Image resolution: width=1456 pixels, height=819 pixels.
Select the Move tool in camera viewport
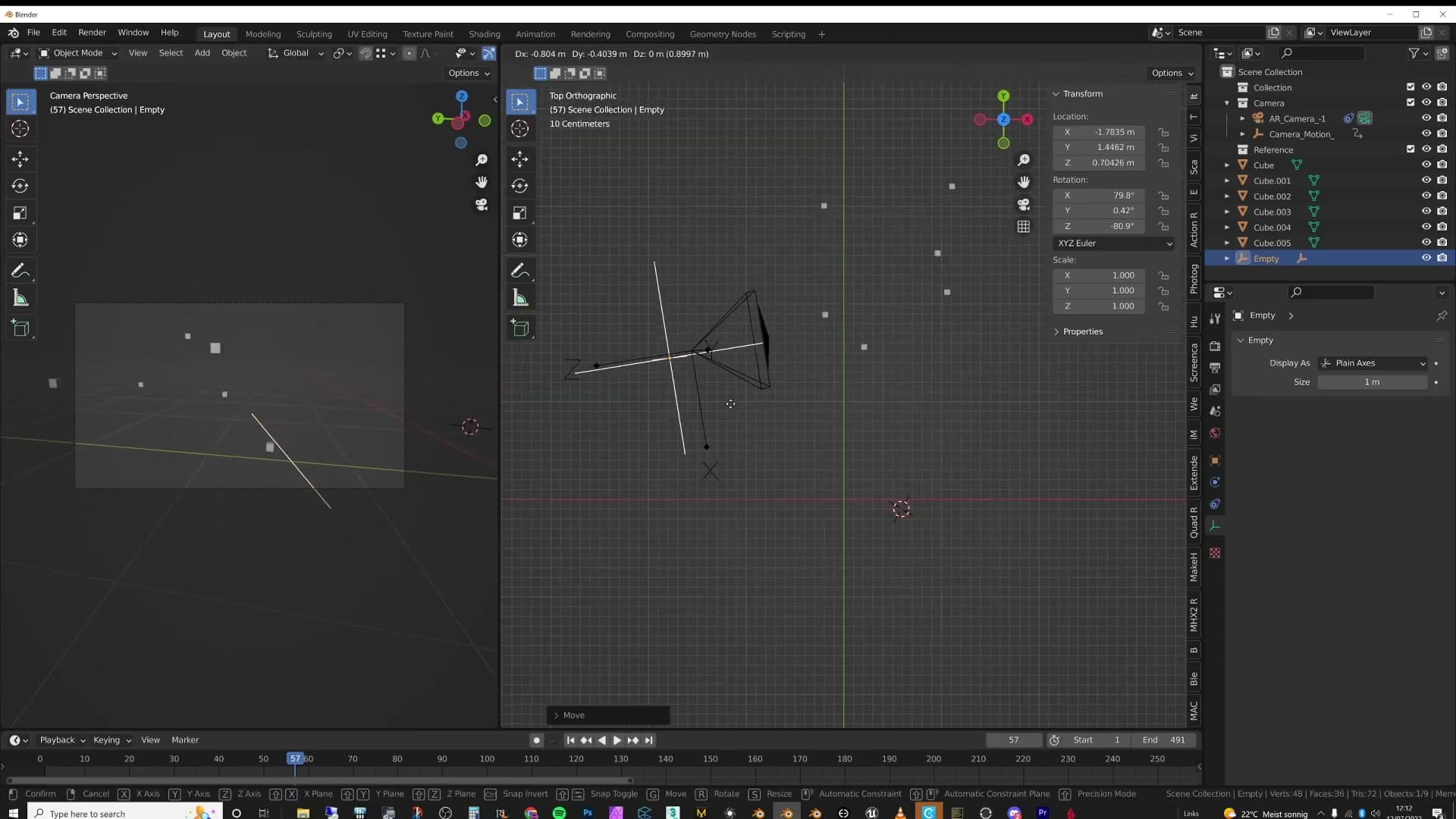20,158
